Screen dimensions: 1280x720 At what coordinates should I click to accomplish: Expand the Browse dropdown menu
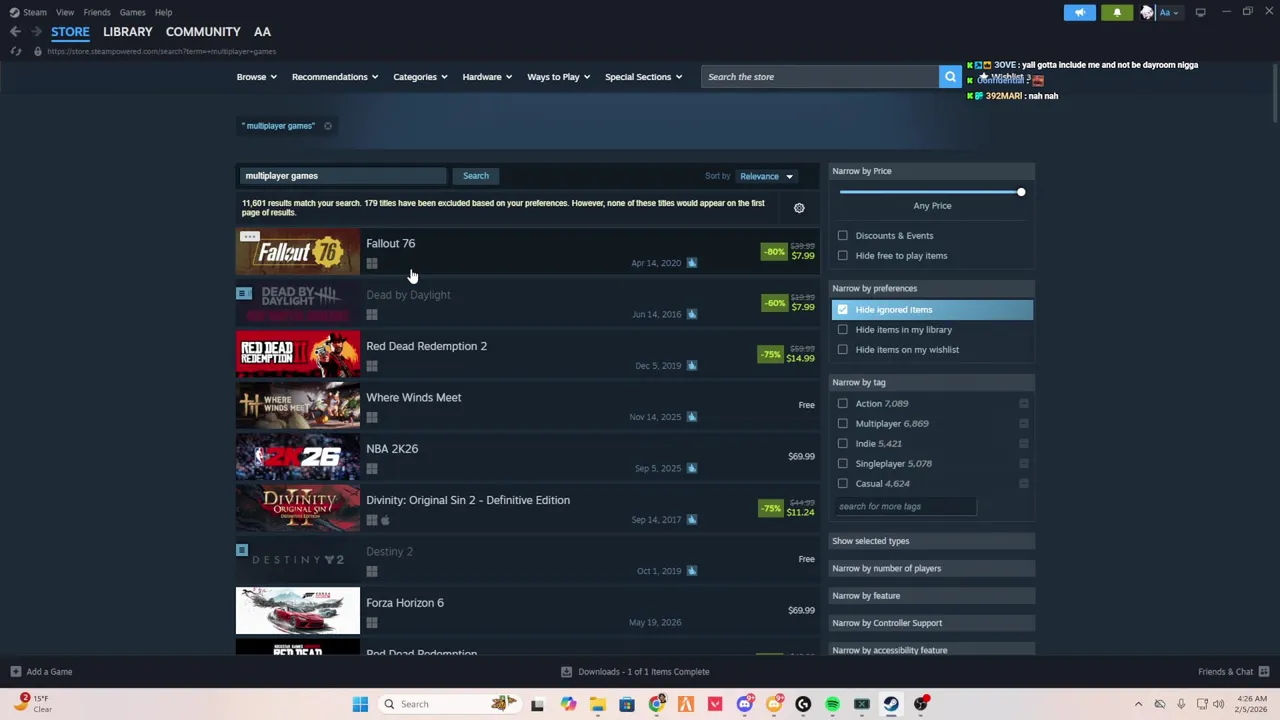point(257,77)
